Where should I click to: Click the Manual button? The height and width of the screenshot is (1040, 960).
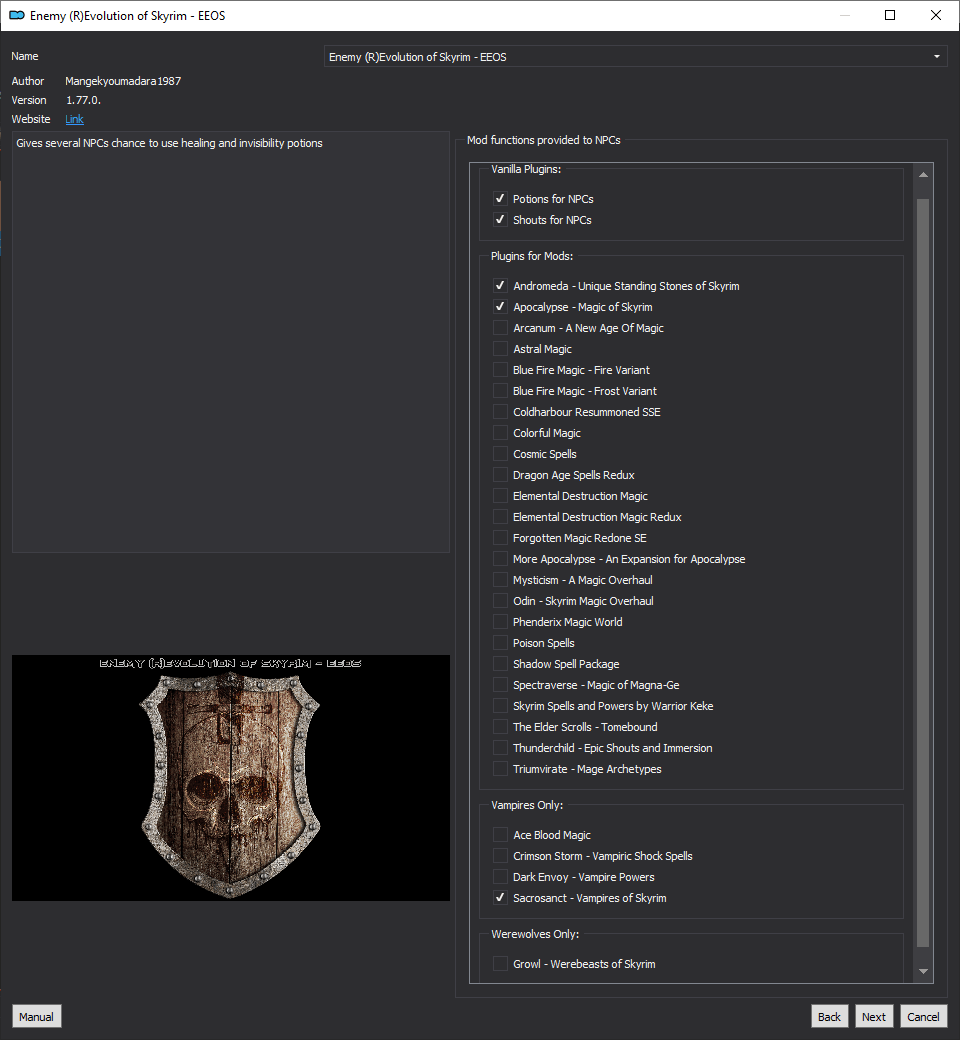coord(36,1017)
